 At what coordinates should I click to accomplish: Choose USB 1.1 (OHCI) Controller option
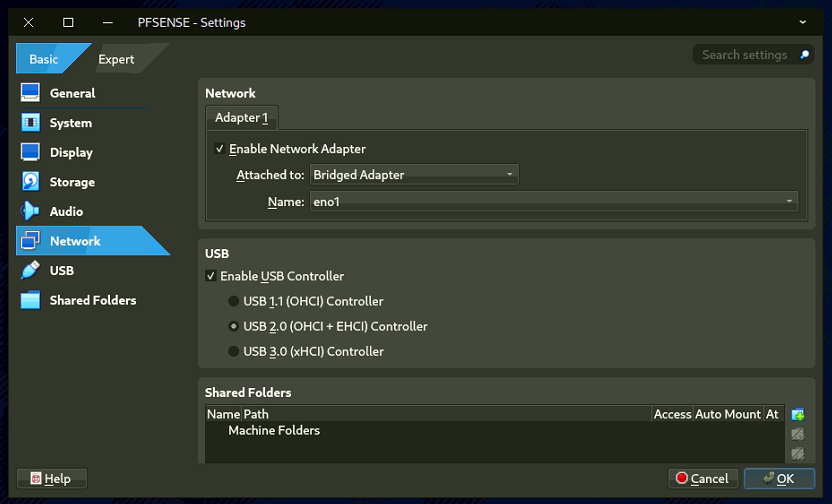(234, 301)
